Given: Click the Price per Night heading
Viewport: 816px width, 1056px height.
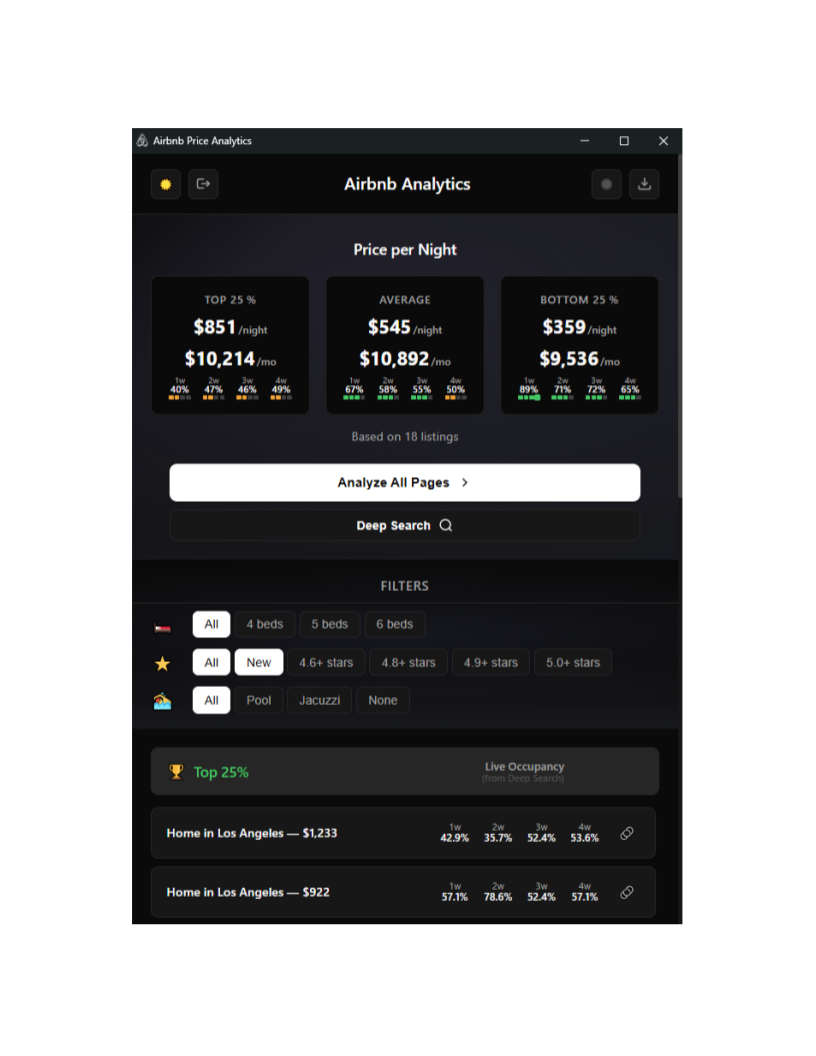Looking at the screenshot, I should (x=405, y=250).
